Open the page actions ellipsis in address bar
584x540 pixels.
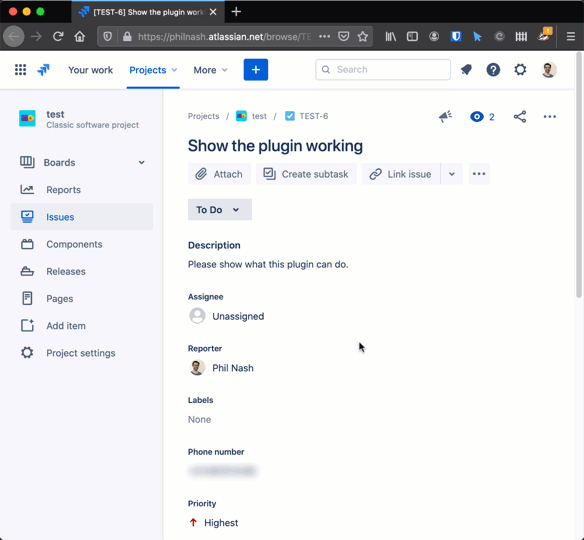[x=324, y=36]
